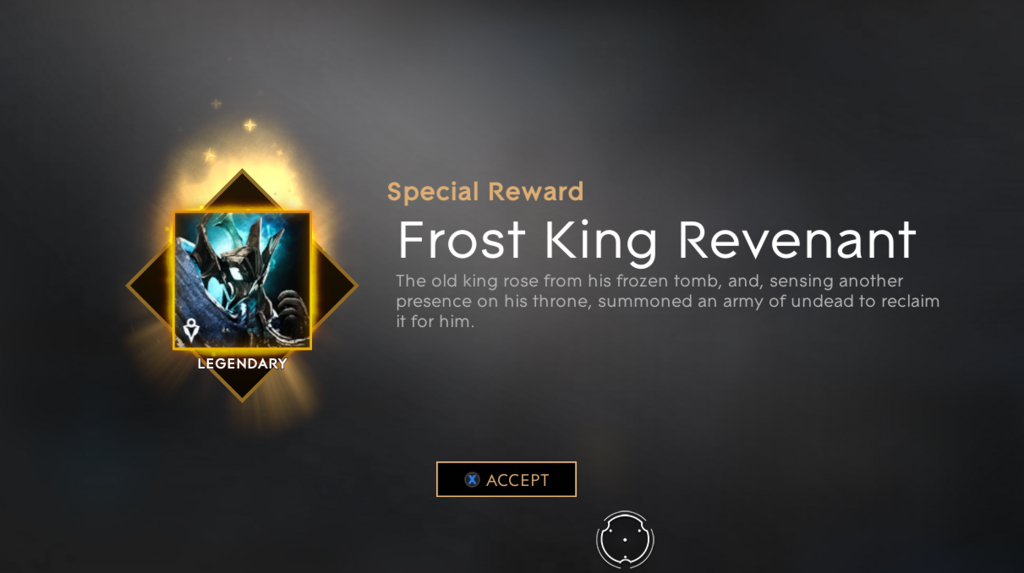Click the white class emblem on portrait
Viewport: 1024px width, 573px height.
point(191,331)
